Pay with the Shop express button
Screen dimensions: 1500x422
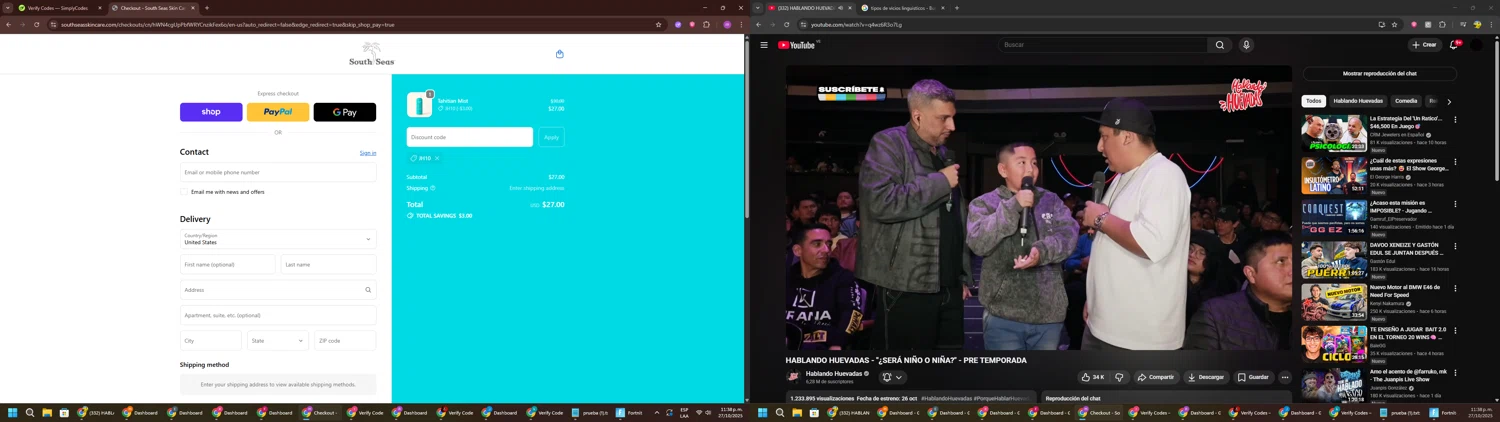pyautogui.click(x=211, y=112)
